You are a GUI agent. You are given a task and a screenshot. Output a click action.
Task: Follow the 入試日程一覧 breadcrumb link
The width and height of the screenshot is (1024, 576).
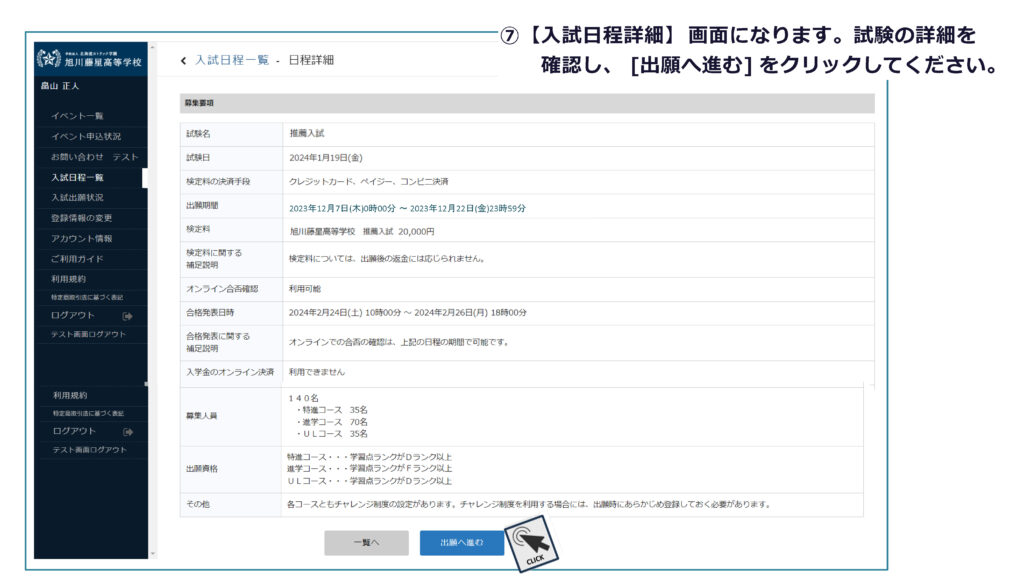pyautogui.click(x=232, y=61)
